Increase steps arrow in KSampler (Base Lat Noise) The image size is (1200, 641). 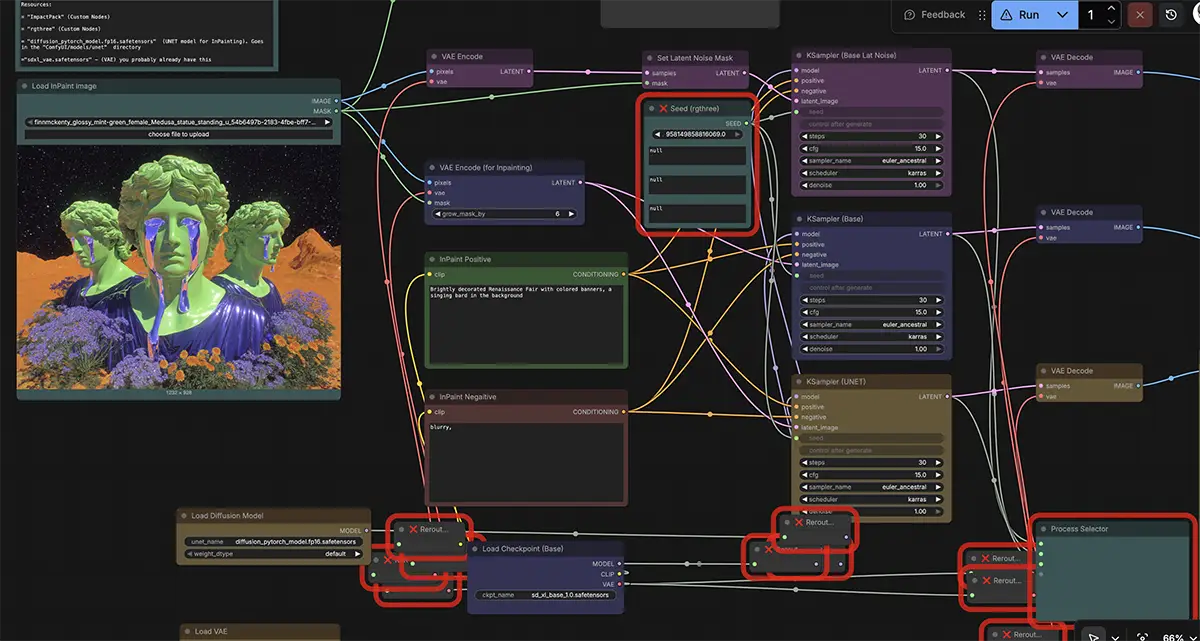(x=939, y=136)
